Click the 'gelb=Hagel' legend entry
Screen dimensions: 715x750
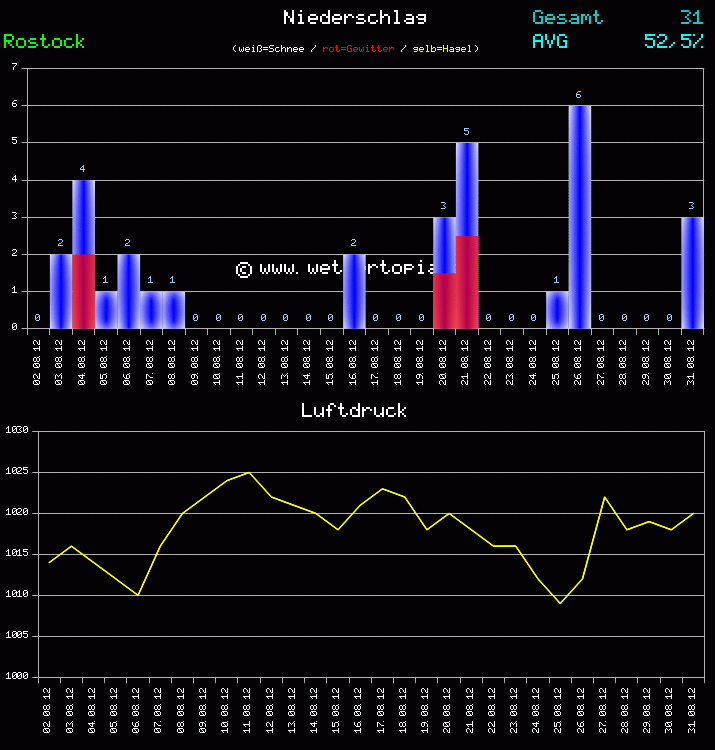coord(443,49)
